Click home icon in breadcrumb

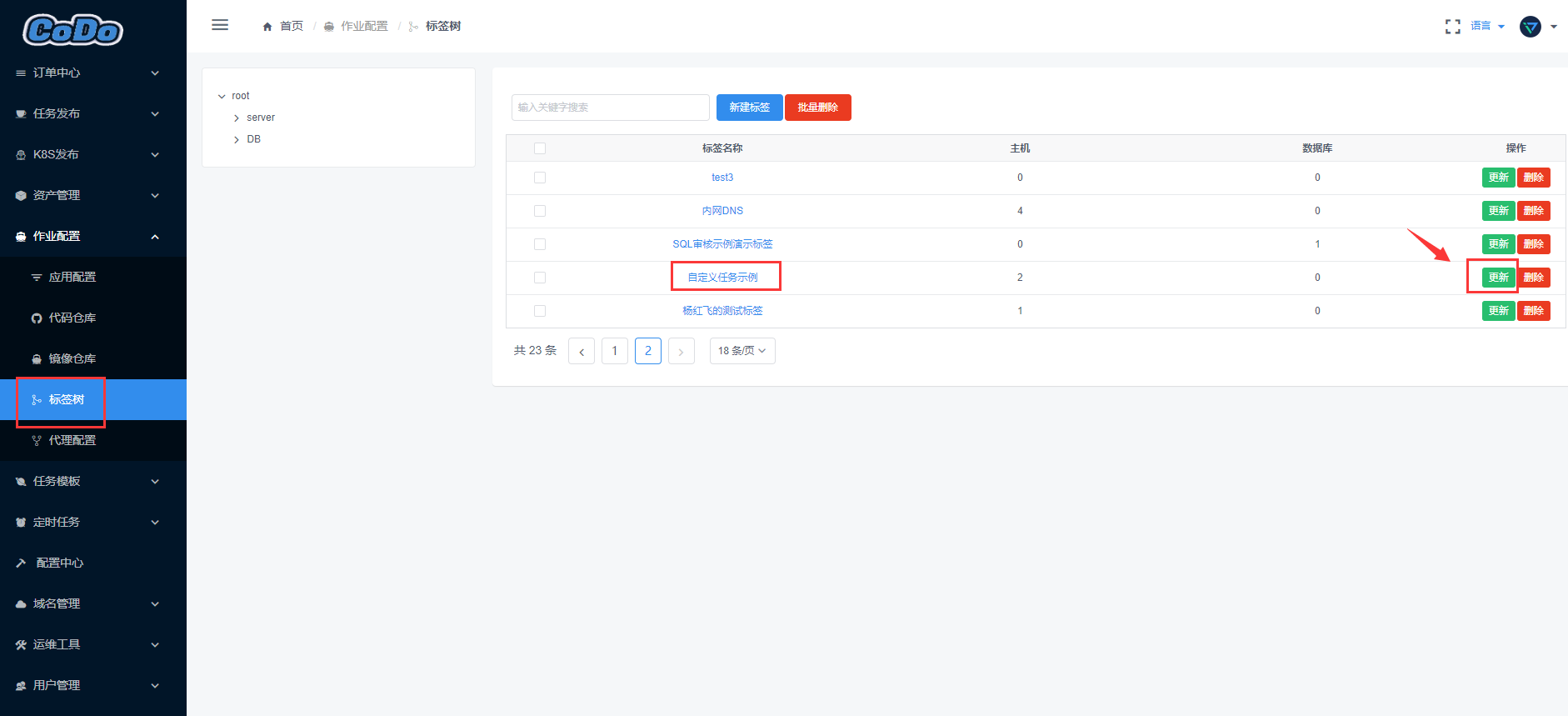click(x=267, y=27)
